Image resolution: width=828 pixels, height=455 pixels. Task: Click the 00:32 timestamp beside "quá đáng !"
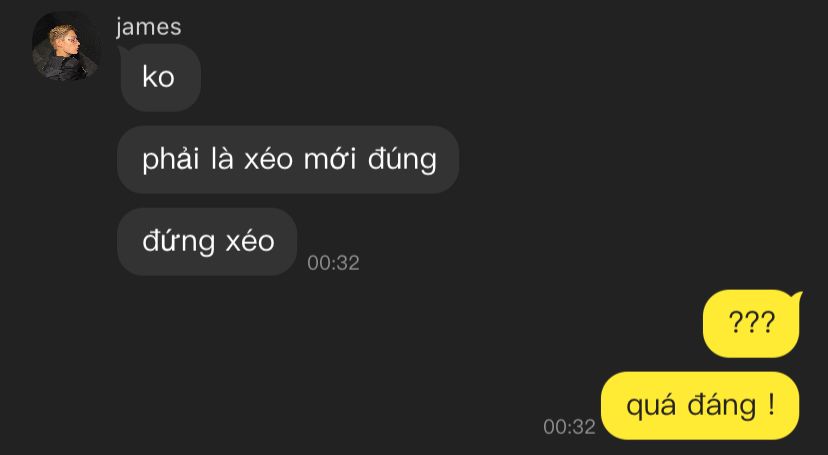coord(569,426)
